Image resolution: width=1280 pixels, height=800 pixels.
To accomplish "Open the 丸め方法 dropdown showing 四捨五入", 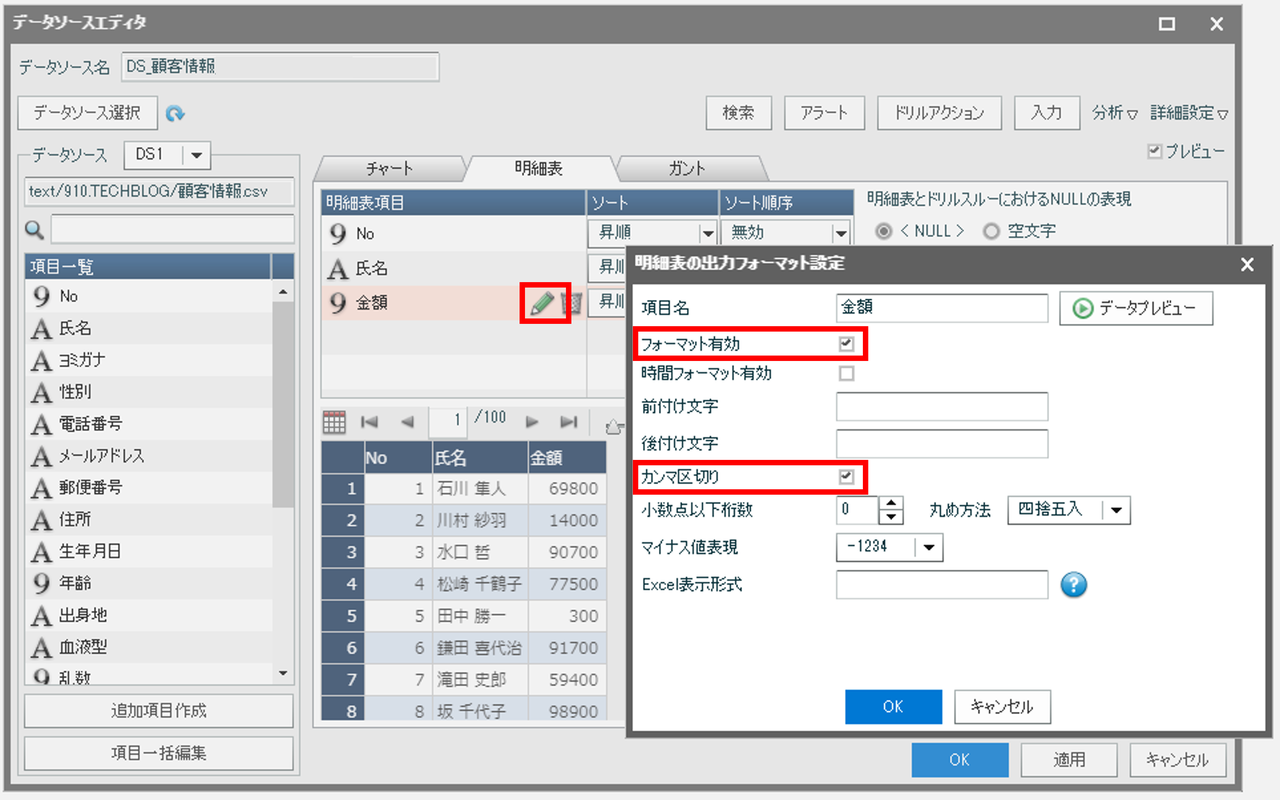I will point(1116,510).
